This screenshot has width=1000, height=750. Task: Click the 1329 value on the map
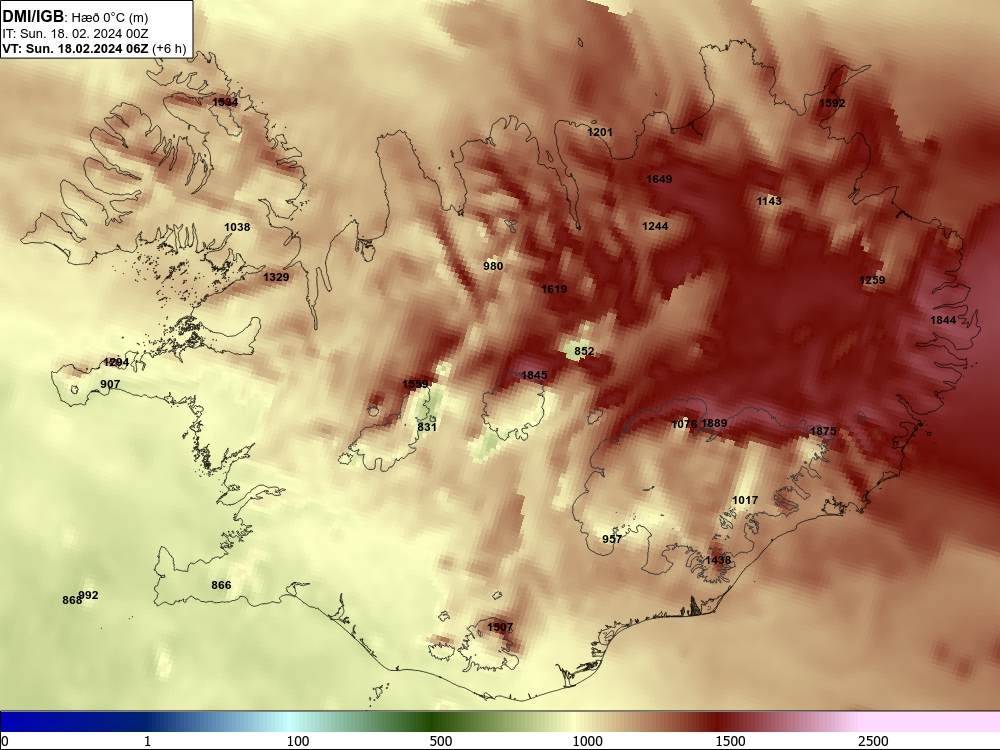[276, 277]
